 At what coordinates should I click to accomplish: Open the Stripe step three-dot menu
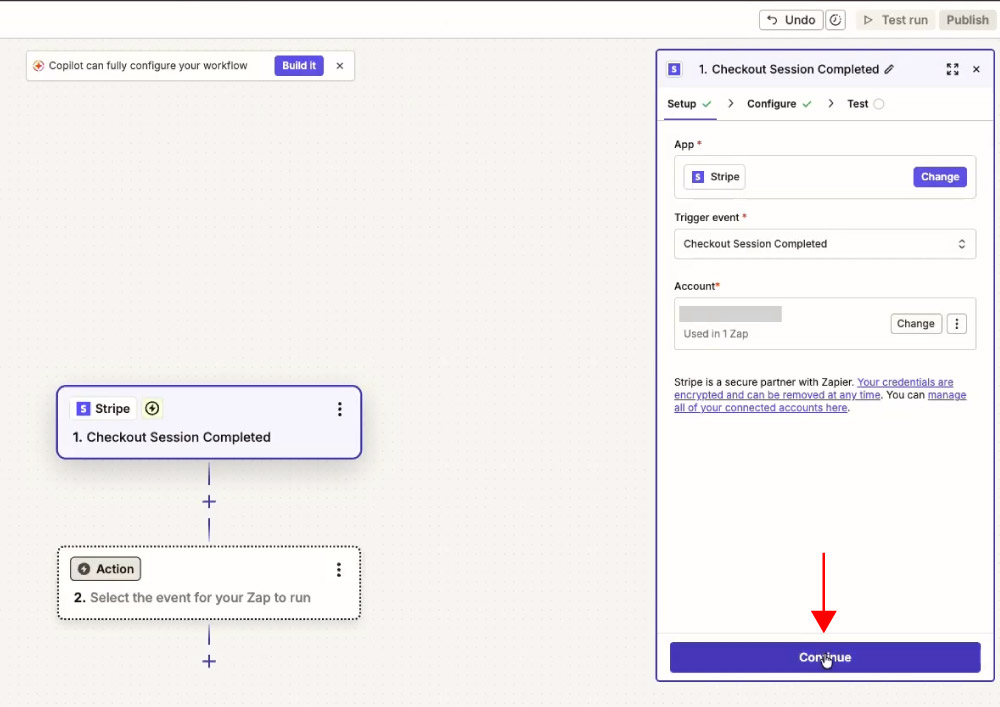point(339,409)
